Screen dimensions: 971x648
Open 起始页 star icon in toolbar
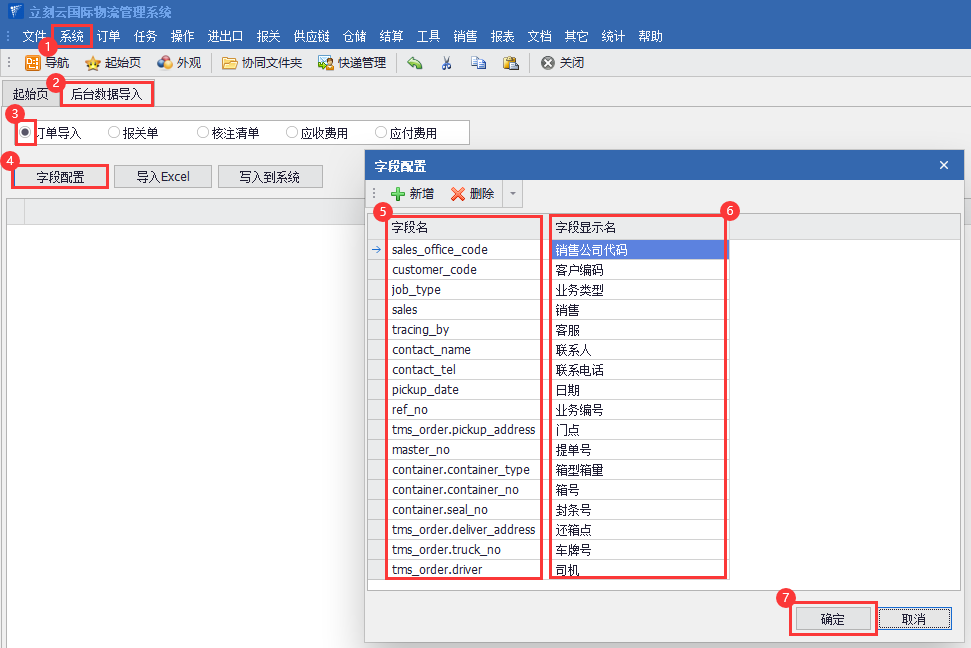tap(93, 63)
